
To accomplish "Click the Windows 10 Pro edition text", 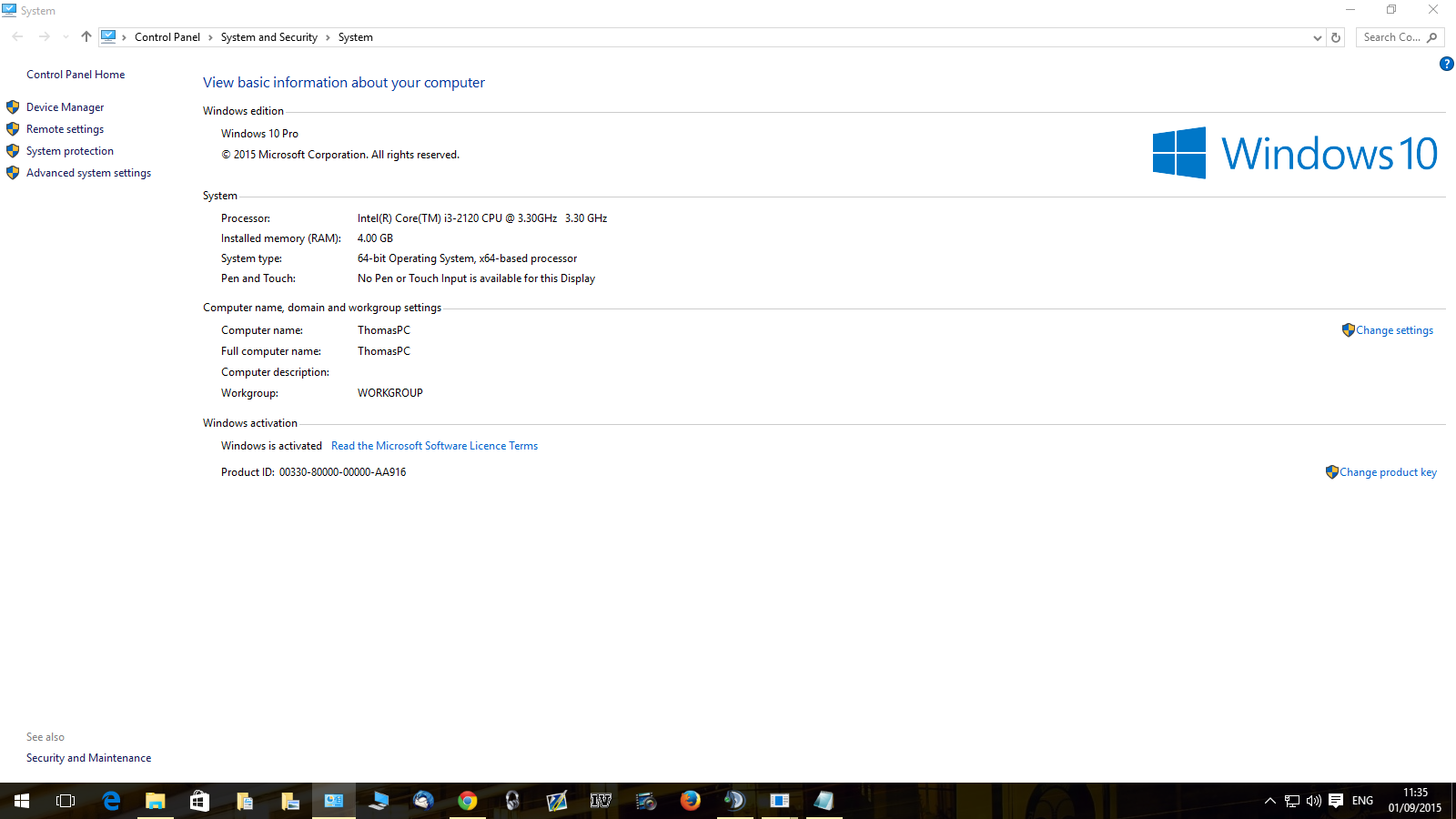I will coord(259,134).
